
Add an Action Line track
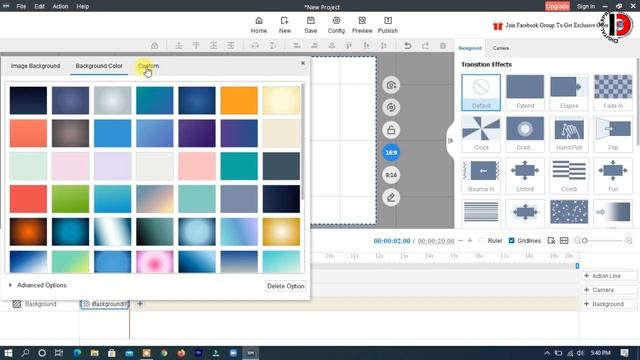point(609,276)
